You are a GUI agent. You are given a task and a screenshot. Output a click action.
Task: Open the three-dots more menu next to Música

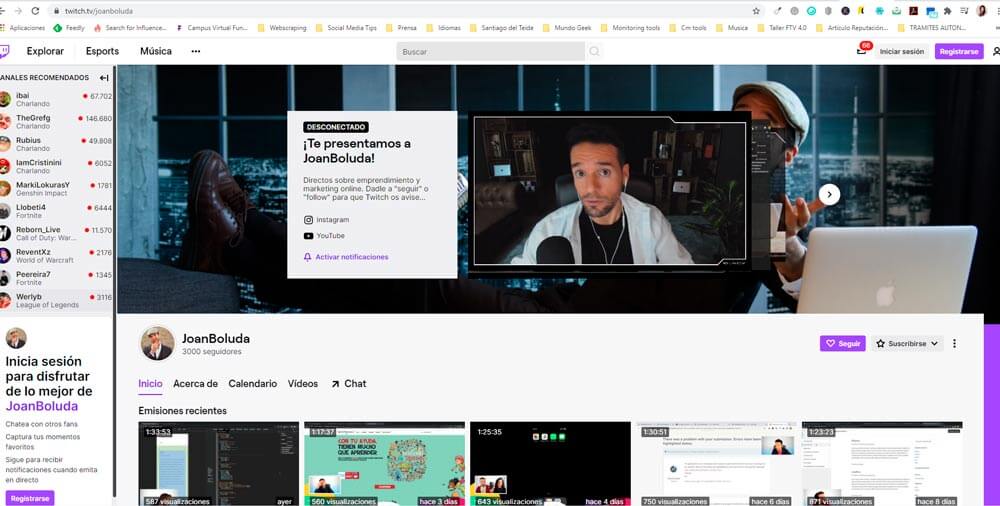click(x=196, y=51)
